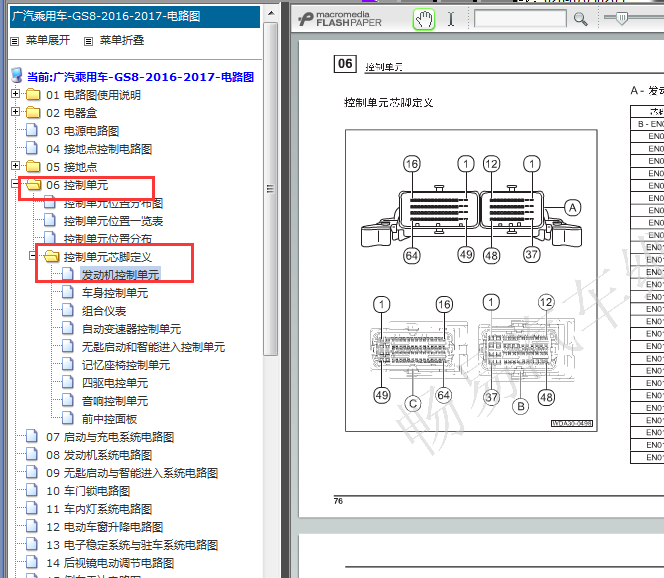The height and width of the screenshot is (578, 664).
Task: Select 控制单元芯脚定义 folder
Action: tap(108, 257)
